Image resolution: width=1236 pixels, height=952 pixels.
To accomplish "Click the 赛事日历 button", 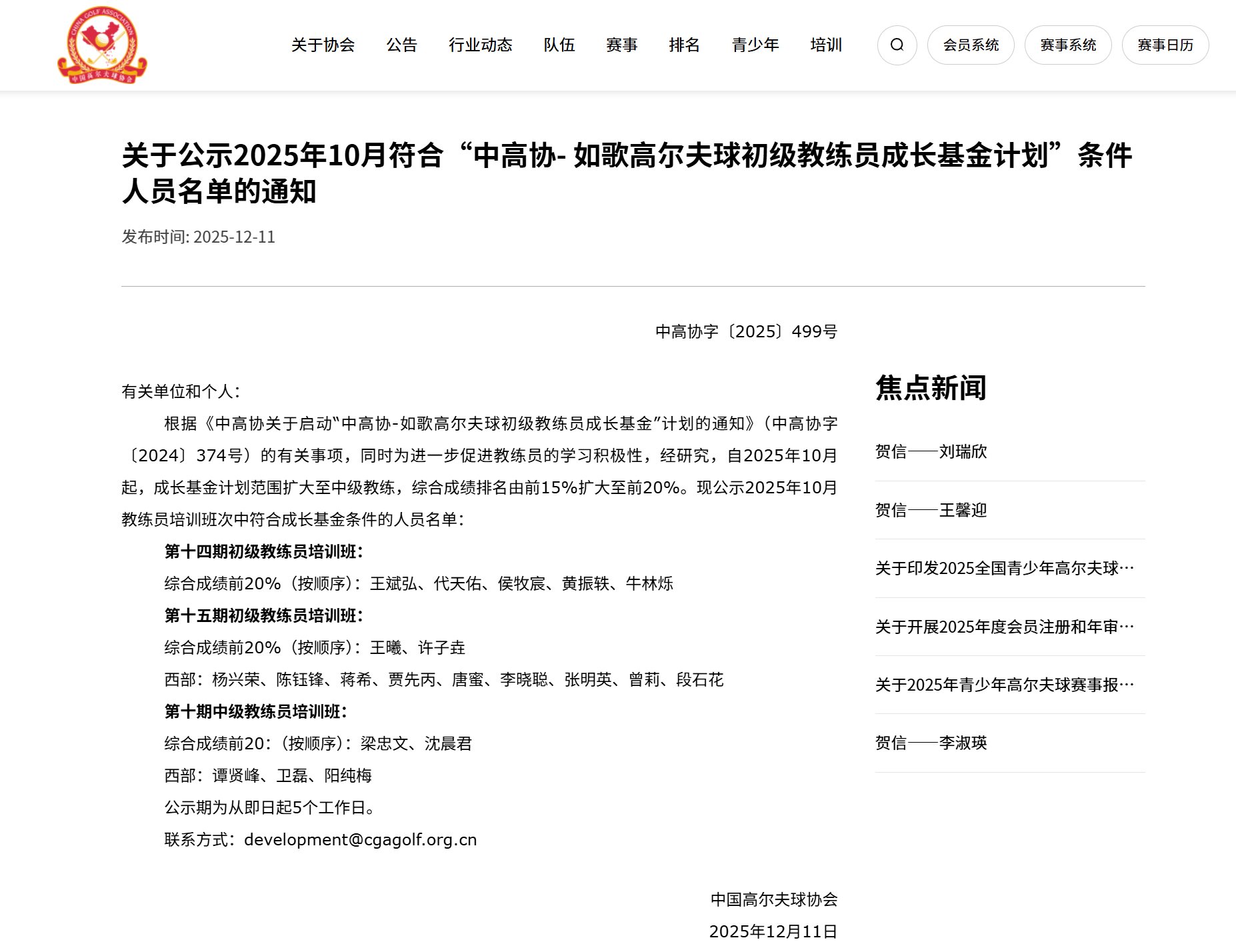I will click(1165, 45).
